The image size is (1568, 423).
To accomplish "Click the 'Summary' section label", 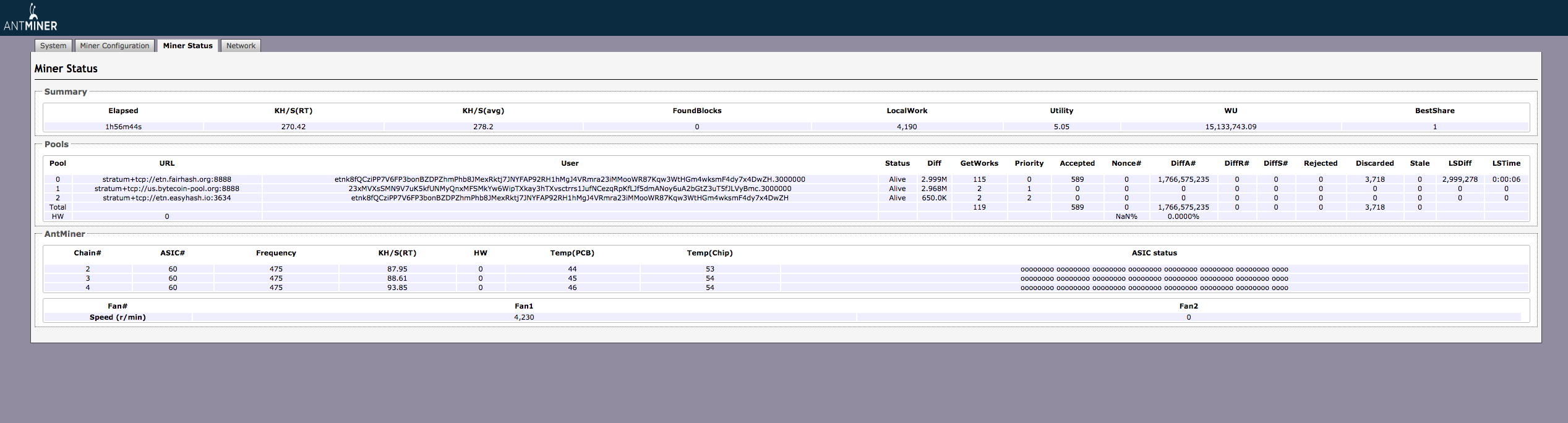I will tap(66, 92).
